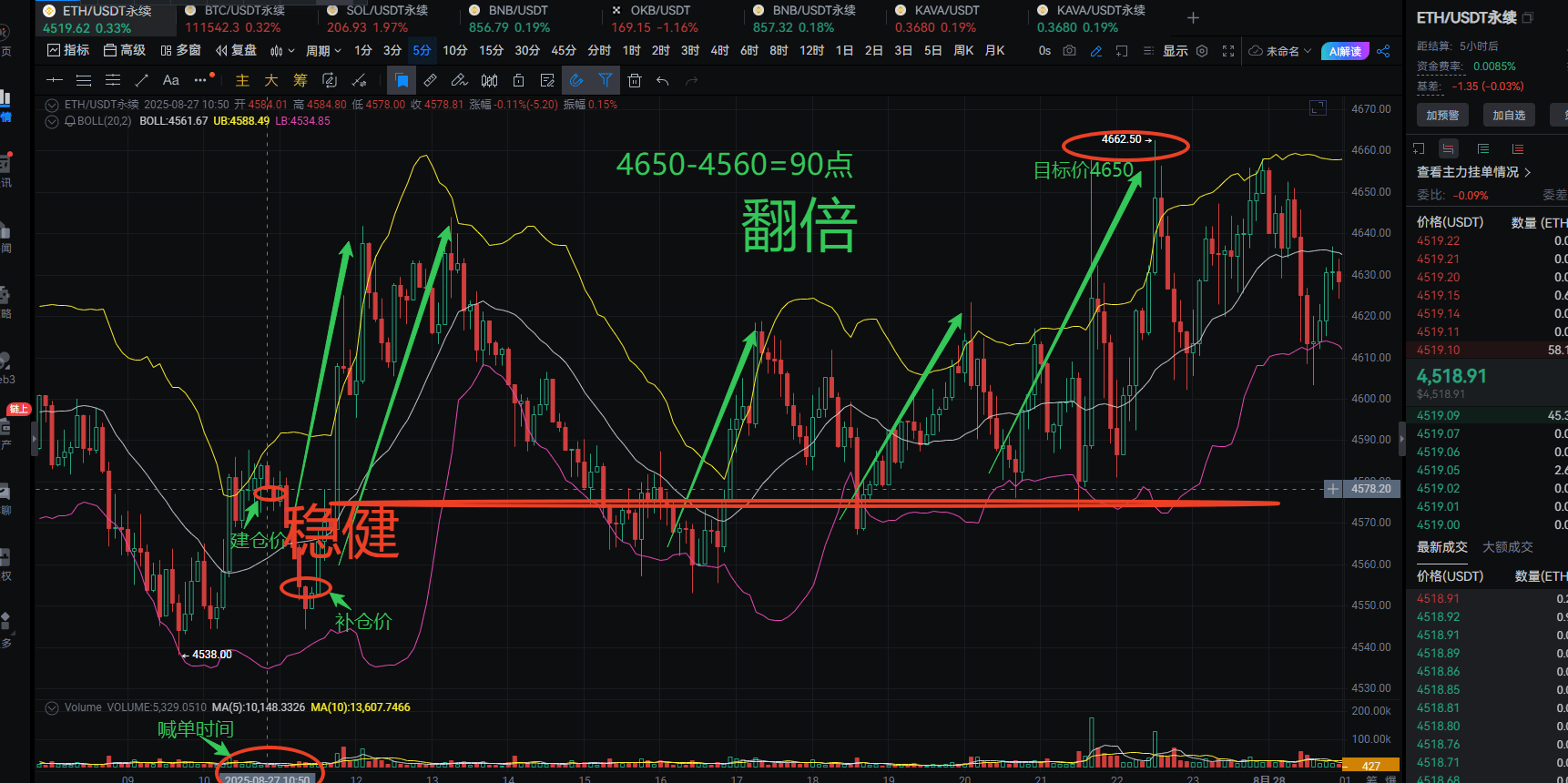1568x783 pixels.
Task: Delete drawings with the trash icon
Action: 635,80
